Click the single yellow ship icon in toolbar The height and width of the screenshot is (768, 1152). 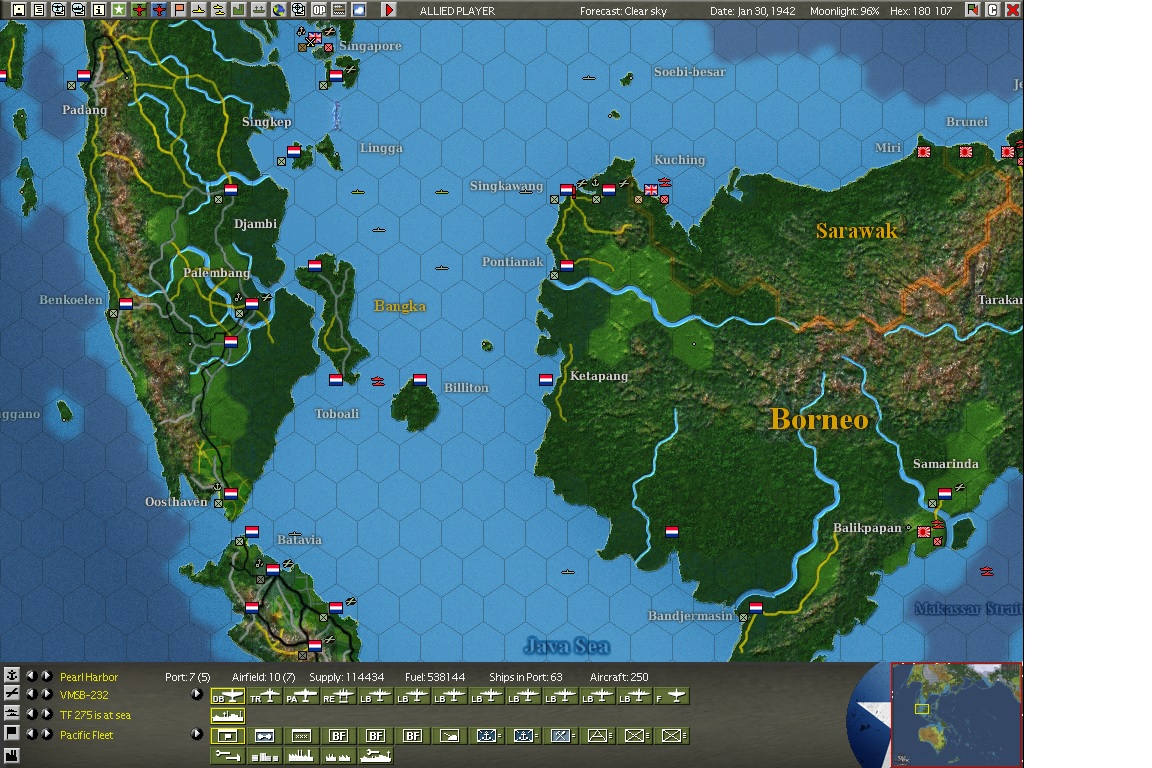[198, 10]
